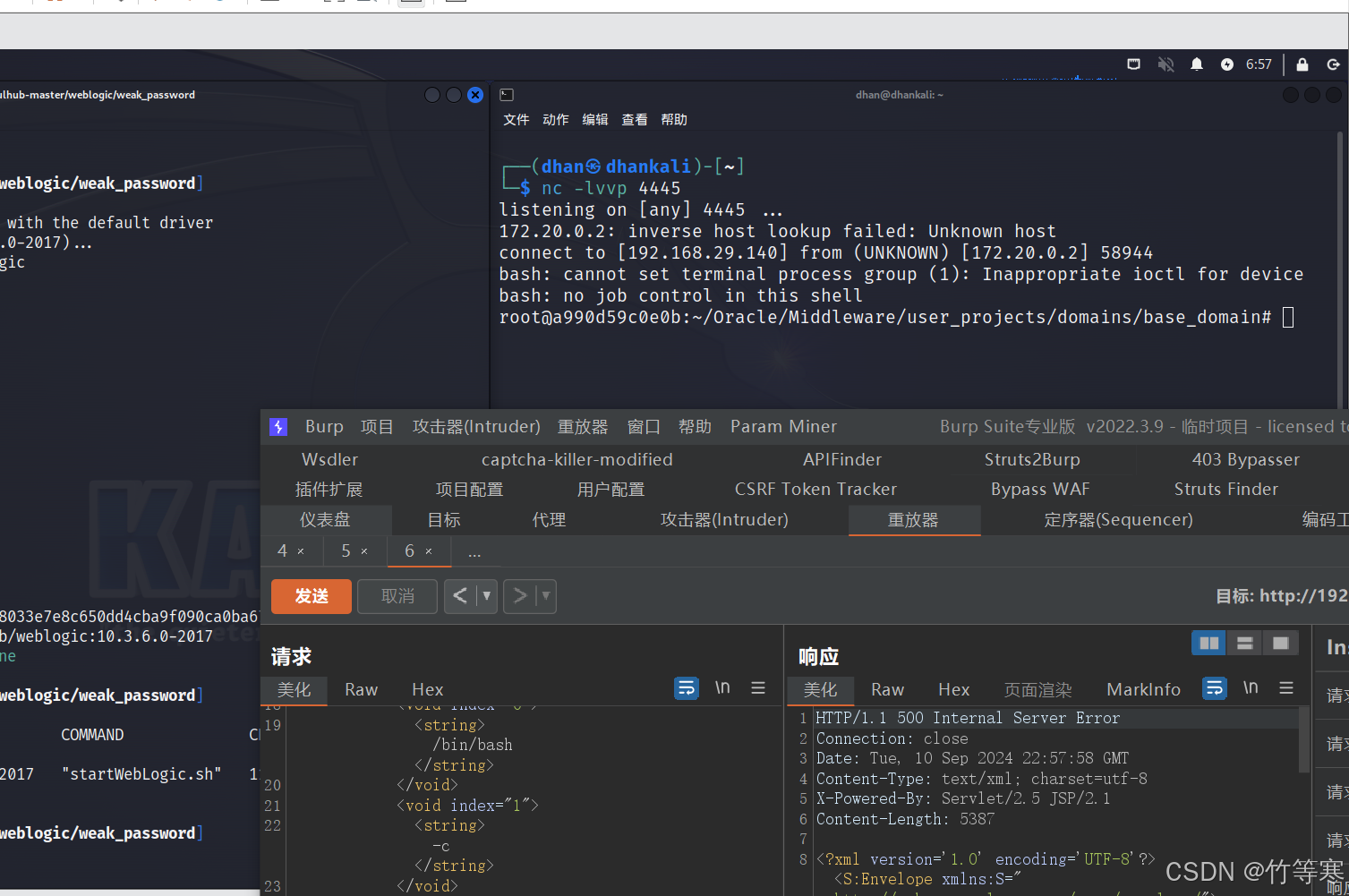Screen dimensions: 1349x896
Task: Lock the screen with the padlock icon
Action: tap(1302, 64)
